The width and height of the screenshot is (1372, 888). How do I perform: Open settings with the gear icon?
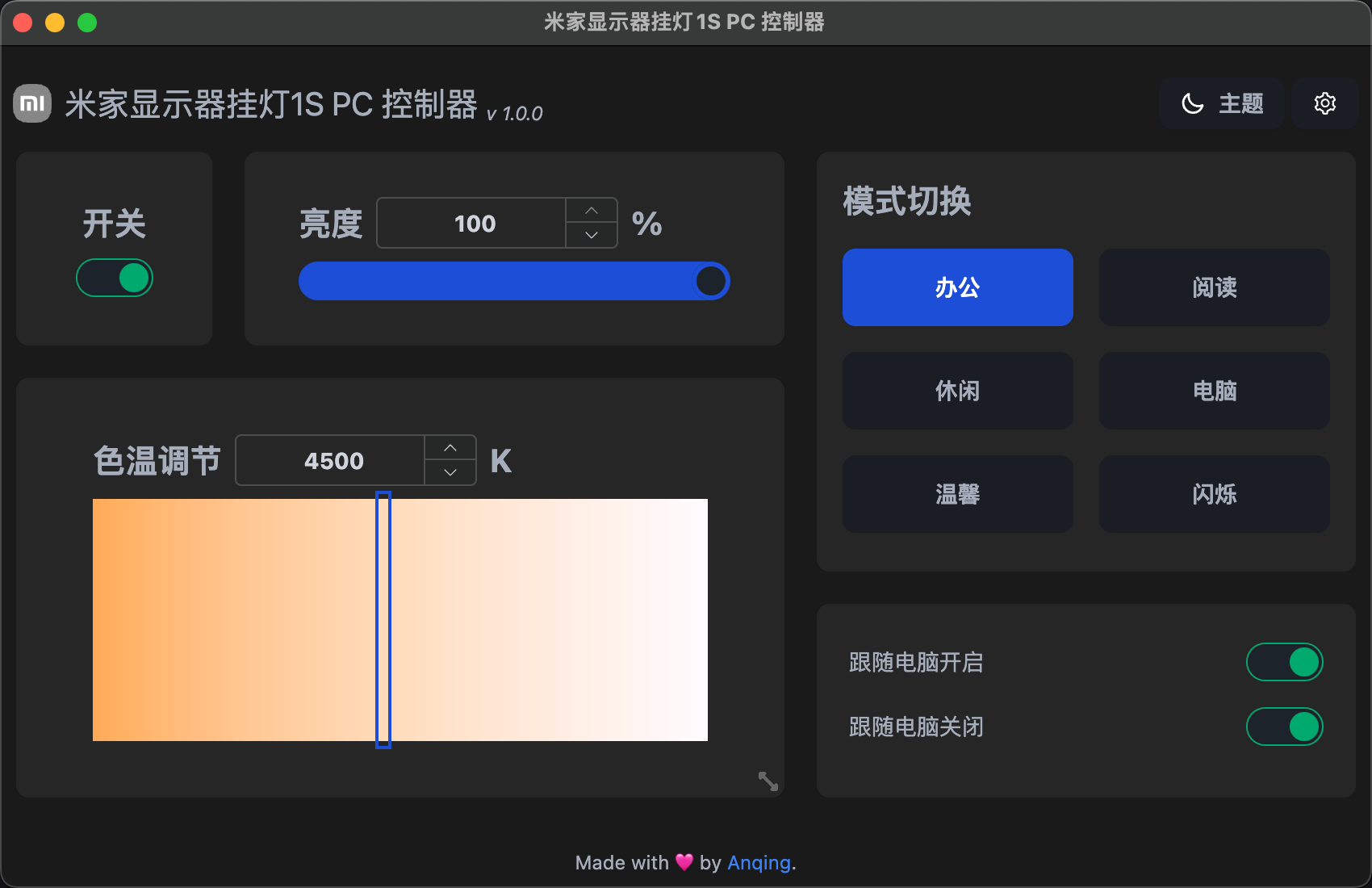click(1324, 103)
